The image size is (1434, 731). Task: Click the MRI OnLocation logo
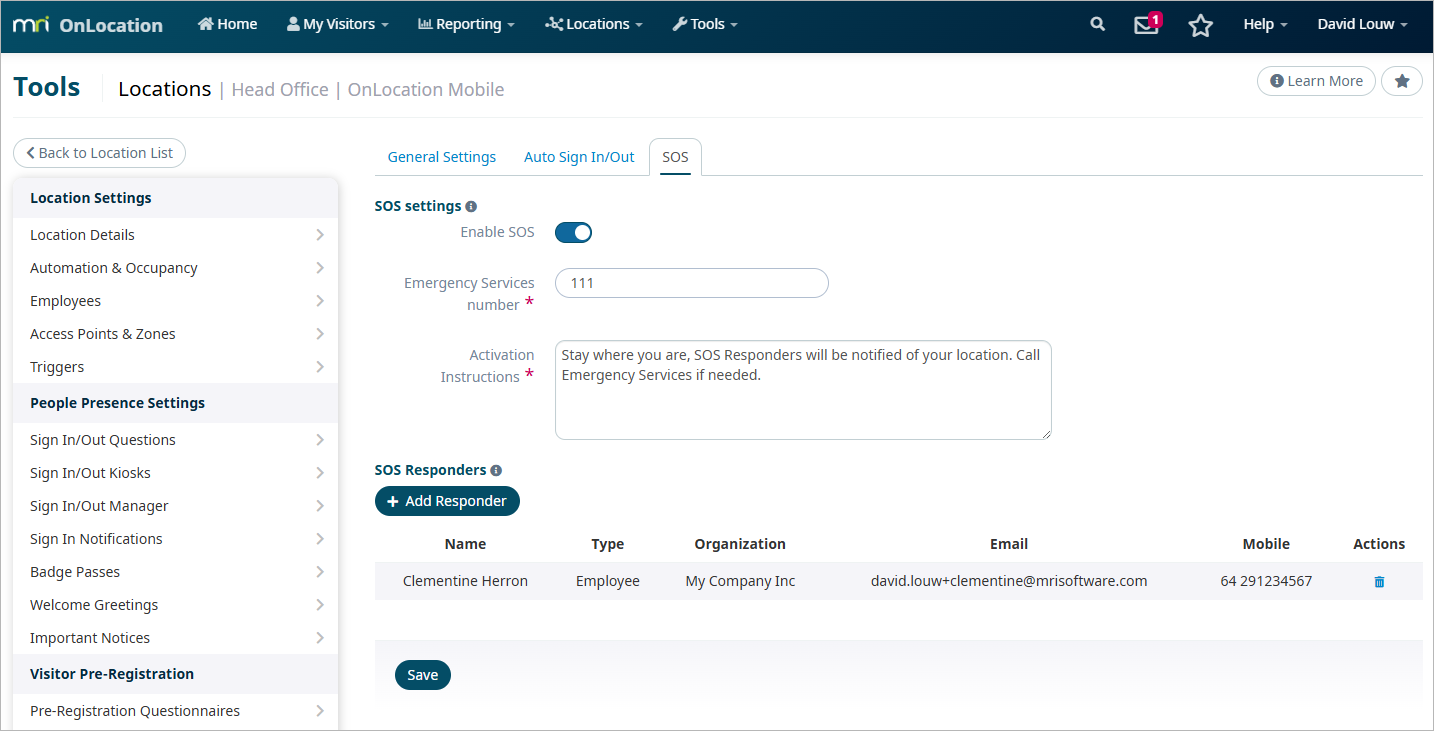click(x=88, y=25)
